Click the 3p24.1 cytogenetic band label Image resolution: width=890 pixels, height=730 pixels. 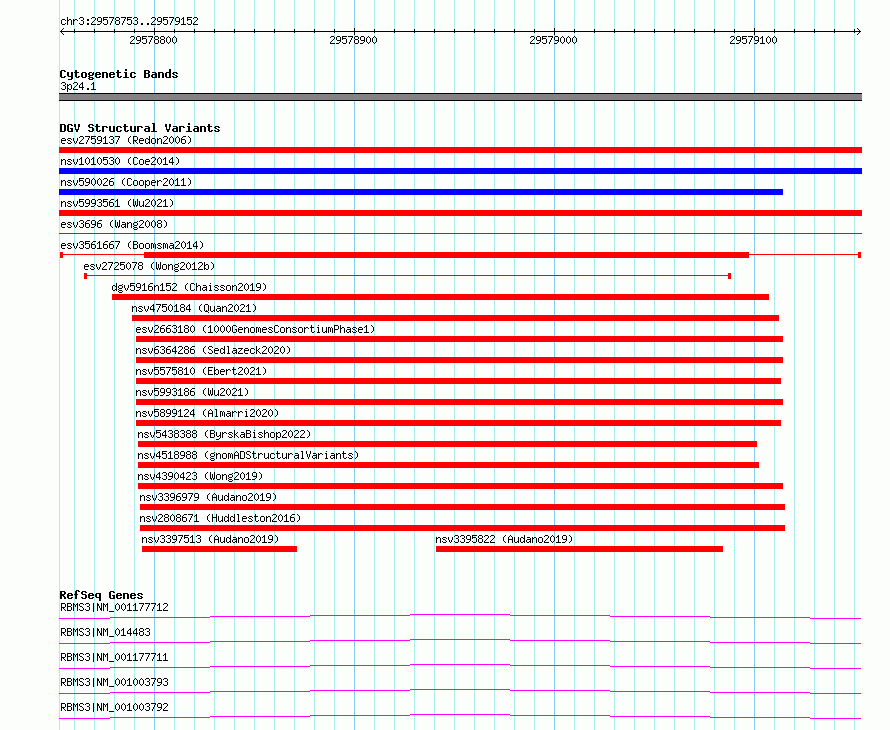(x=78, y=86)
